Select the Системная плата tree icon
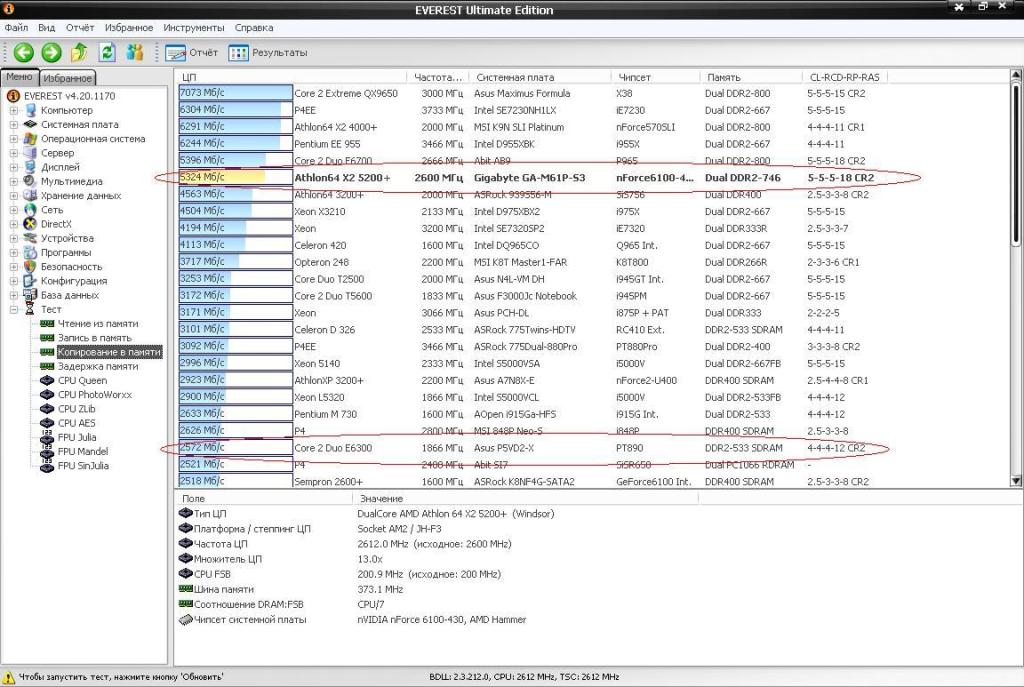 (31, 124)
